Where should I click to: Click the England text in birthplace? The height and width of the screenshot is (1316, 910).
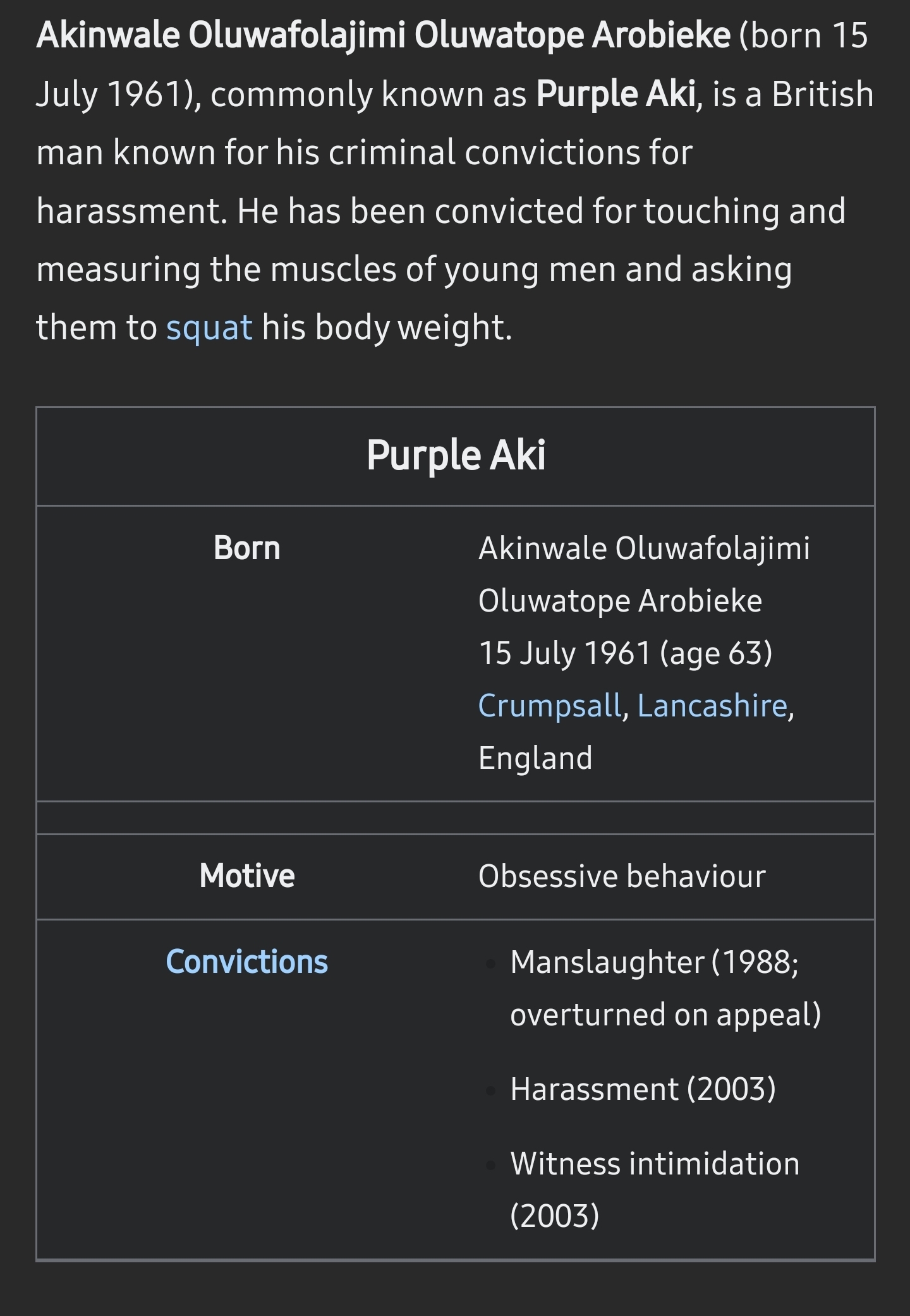pyautogui.click(x=535, y=758)
